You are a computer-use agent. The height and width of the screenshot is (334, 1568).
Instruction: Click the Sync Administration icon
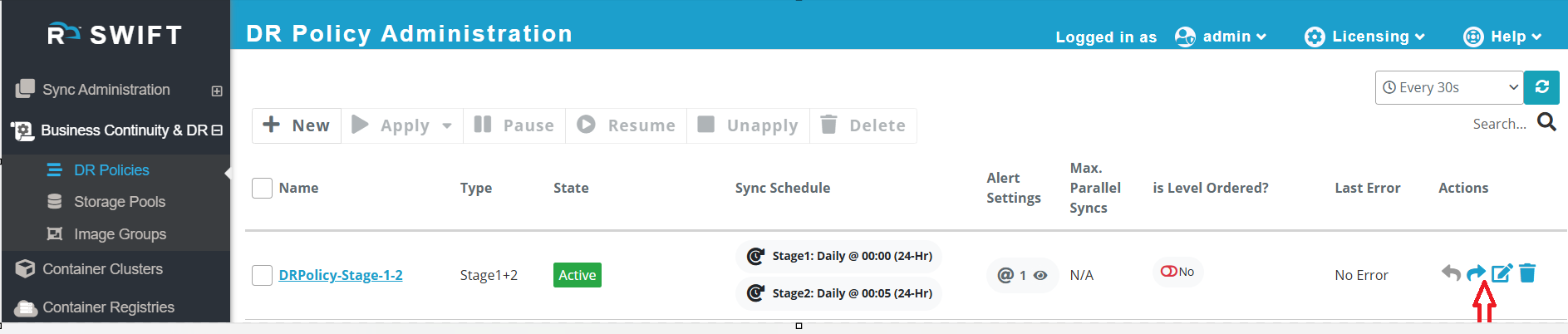[x=25, y=88]
